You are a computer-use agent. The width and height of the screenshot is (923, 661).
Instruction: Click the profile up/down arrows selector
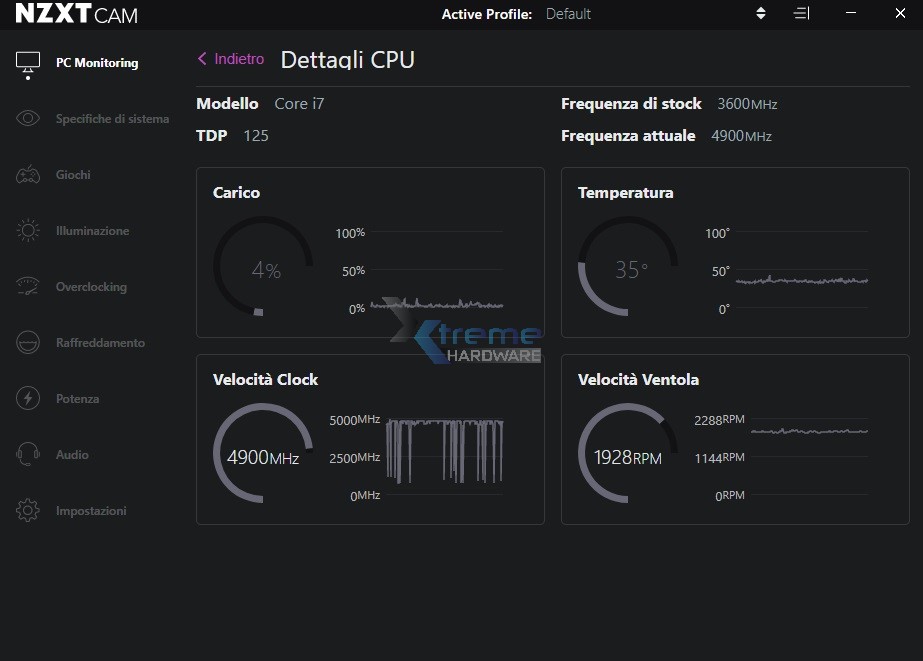click(x=760, y=14)
